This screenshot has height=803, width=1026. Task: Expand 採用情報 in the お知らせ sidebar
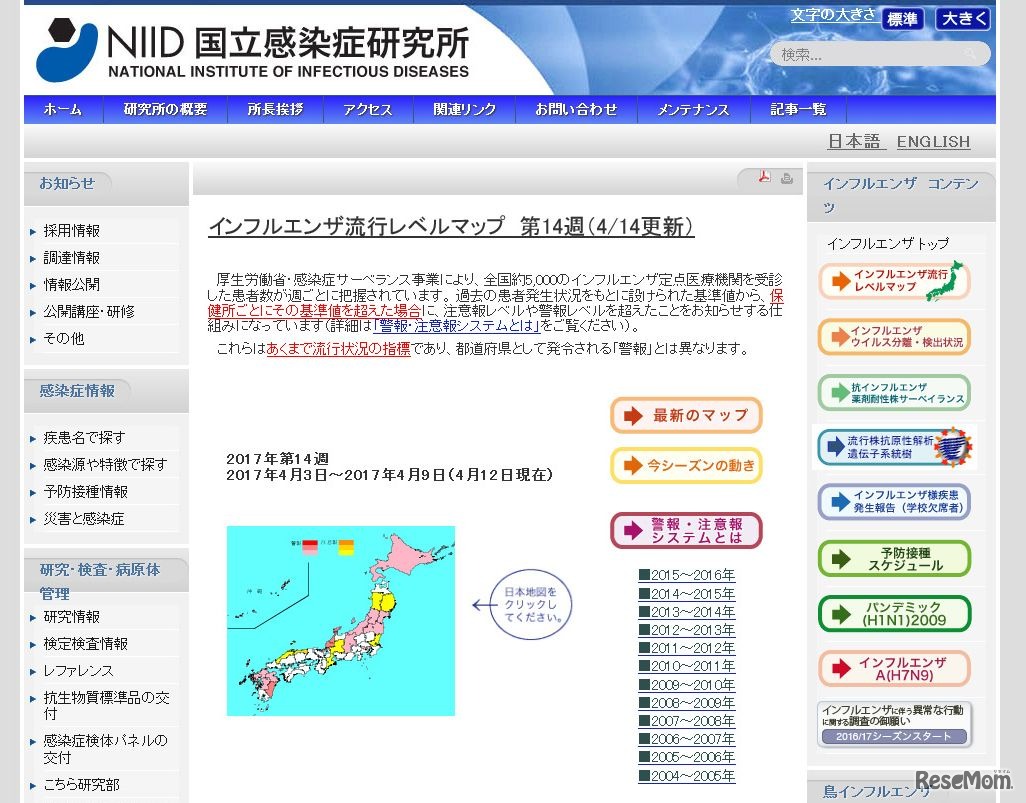click(x=71, y=231)
